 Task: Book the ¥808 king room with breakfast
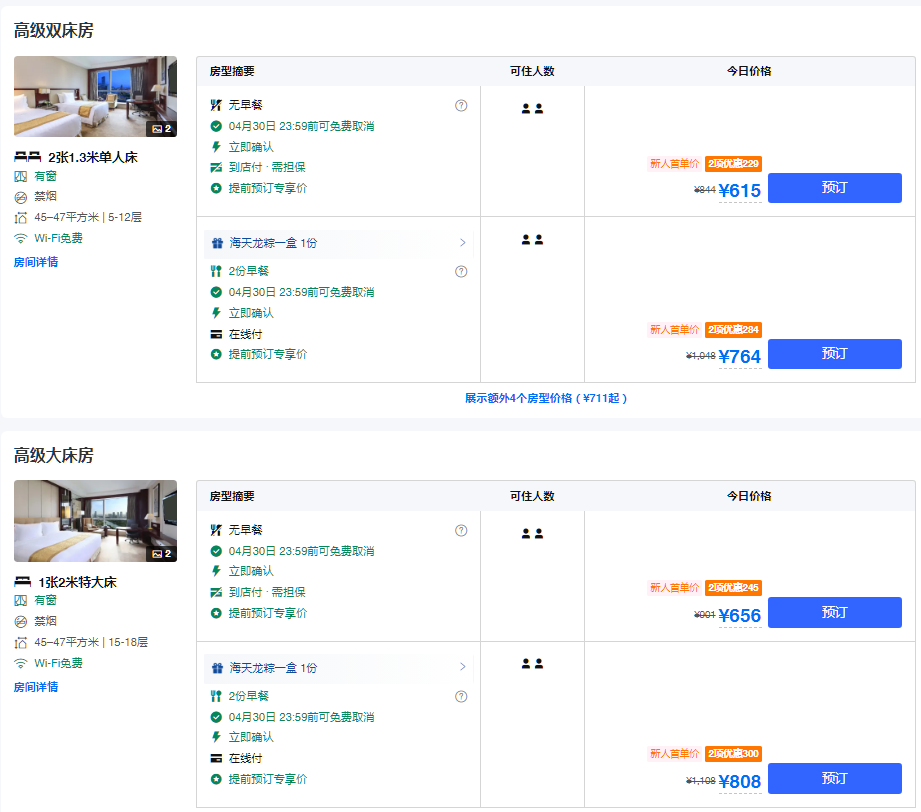coord(834,779)
